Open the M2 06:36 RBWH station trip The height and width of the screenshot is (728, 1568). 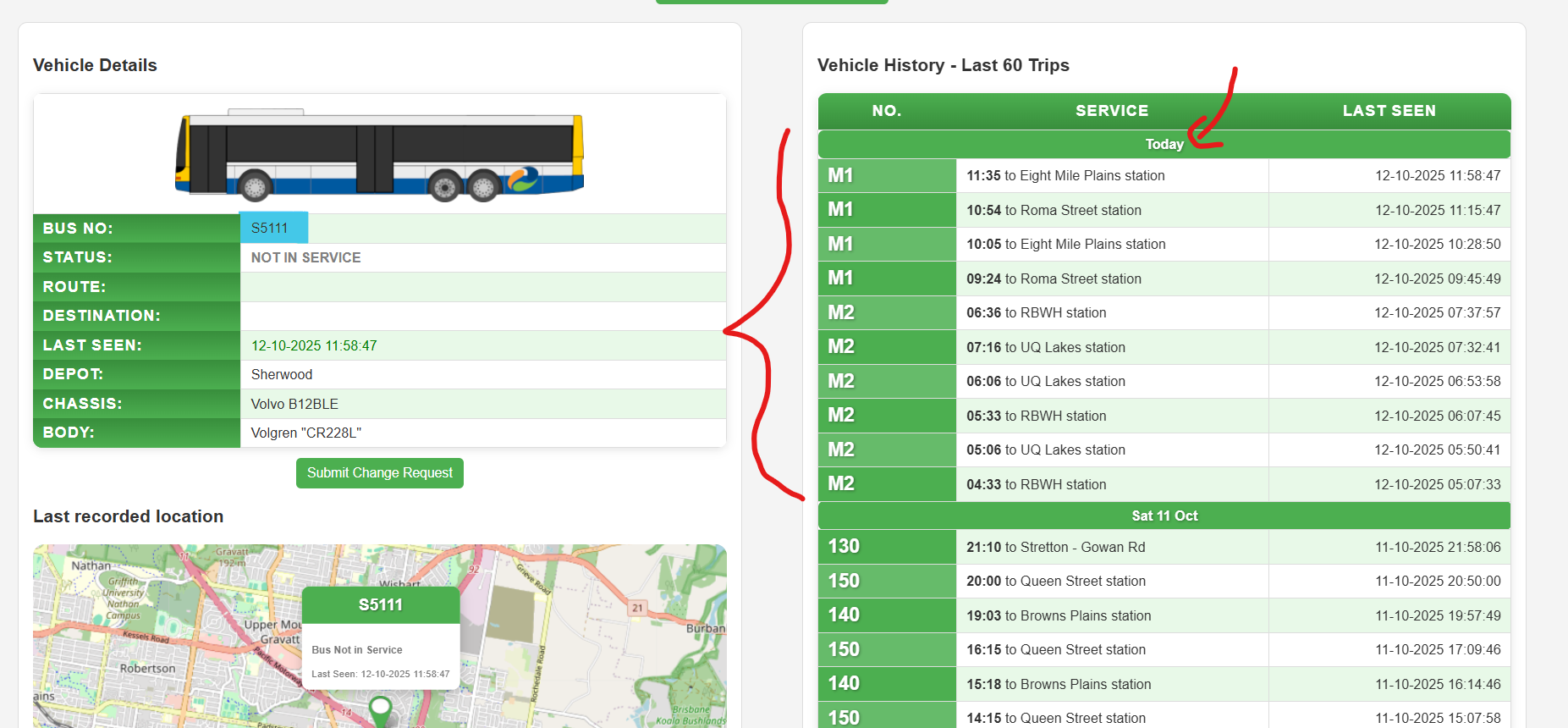pos(1036,313)
